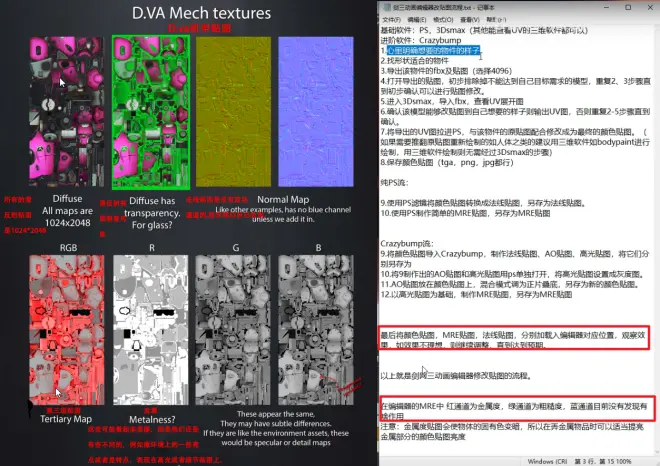Click the '1024x2048' text under Diffuse
This screenshot has width=660, height=466.
tap(68, 223)
